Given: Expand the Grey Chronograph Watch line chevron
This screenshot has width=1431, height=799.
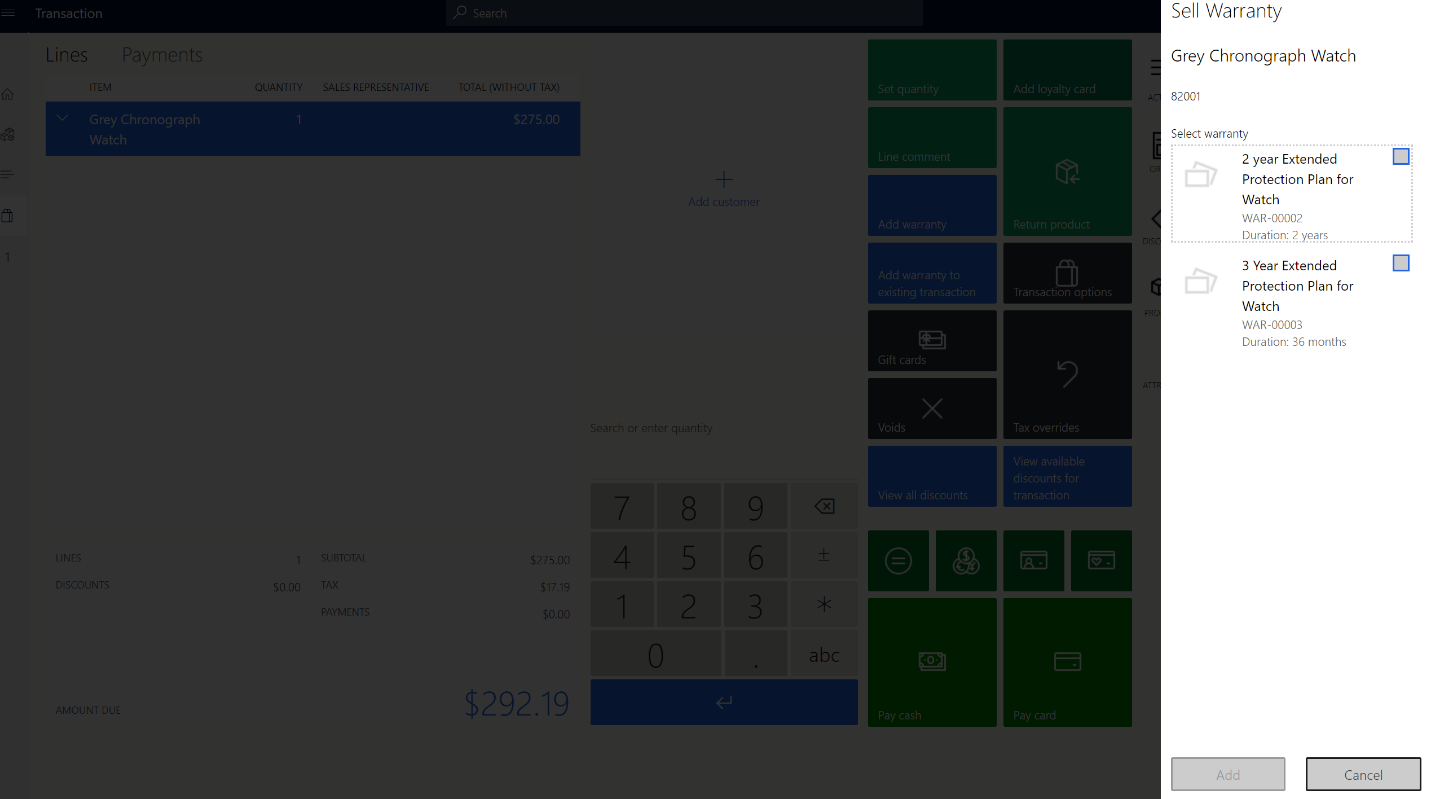Looking at the screenshot, I should click(x=63, y=118).
